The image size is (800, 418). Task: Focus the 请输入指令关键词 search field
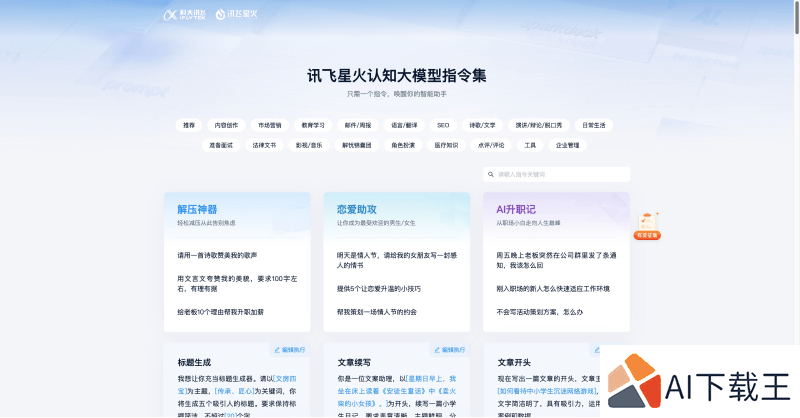pos(557,175)
